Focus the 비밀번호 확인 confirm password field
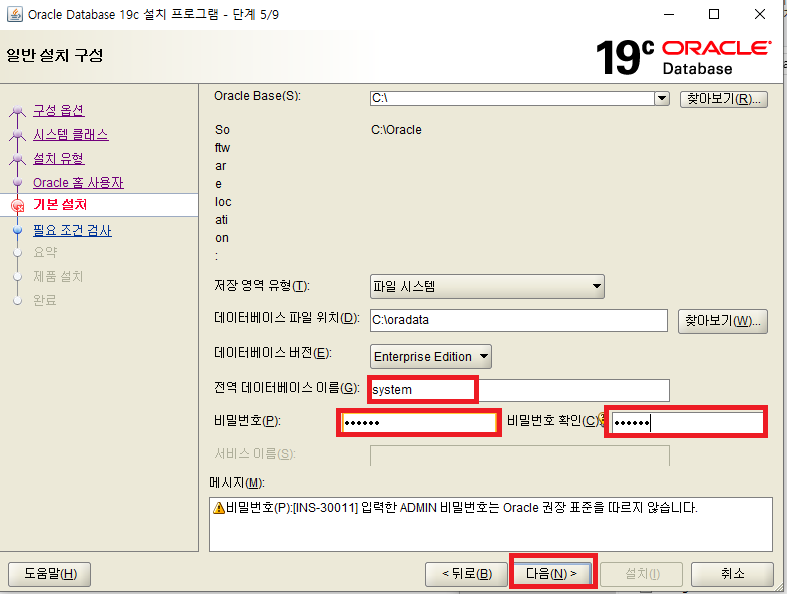Image resolution: width=787 pixels, height=594 pixels. tap(687, 423)
